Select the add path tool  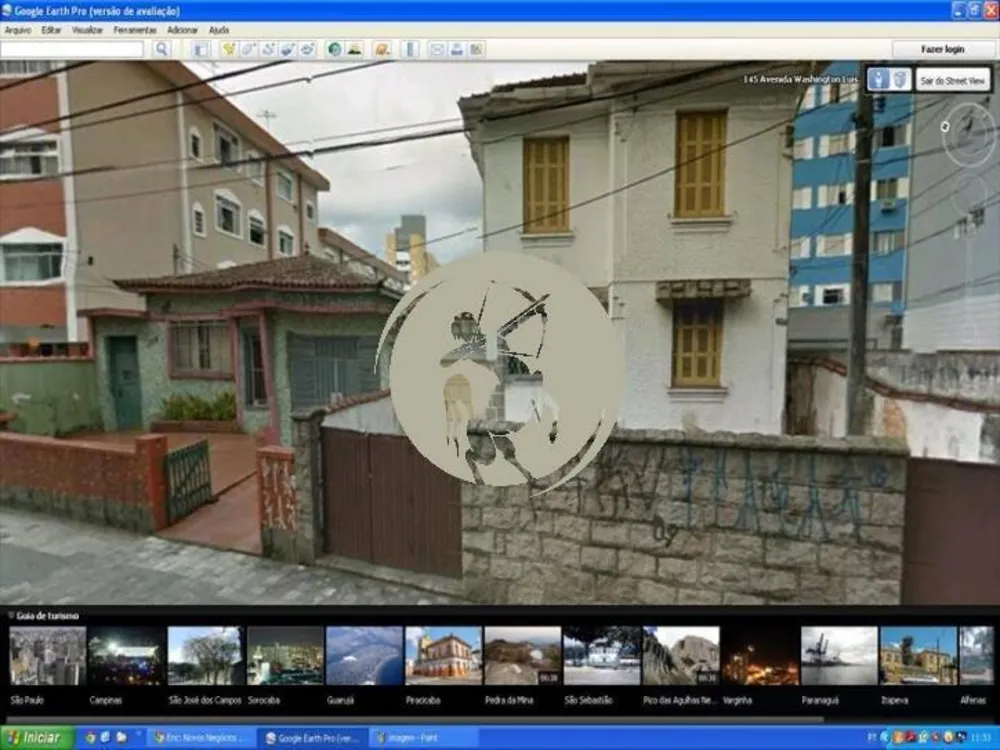click(x=268, y=49)
